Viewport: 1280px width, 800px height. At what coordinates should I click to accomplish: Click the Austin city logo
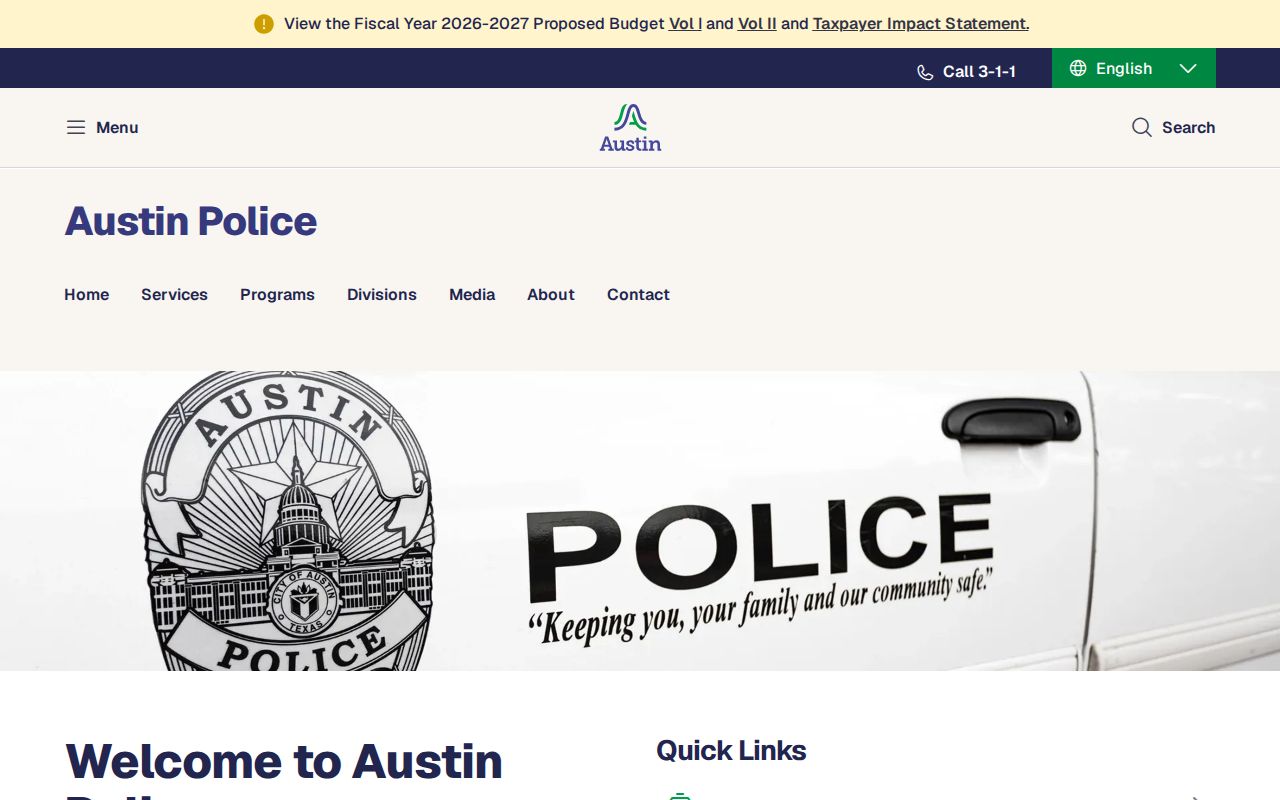pyautogui.click(x=630, y=128)
